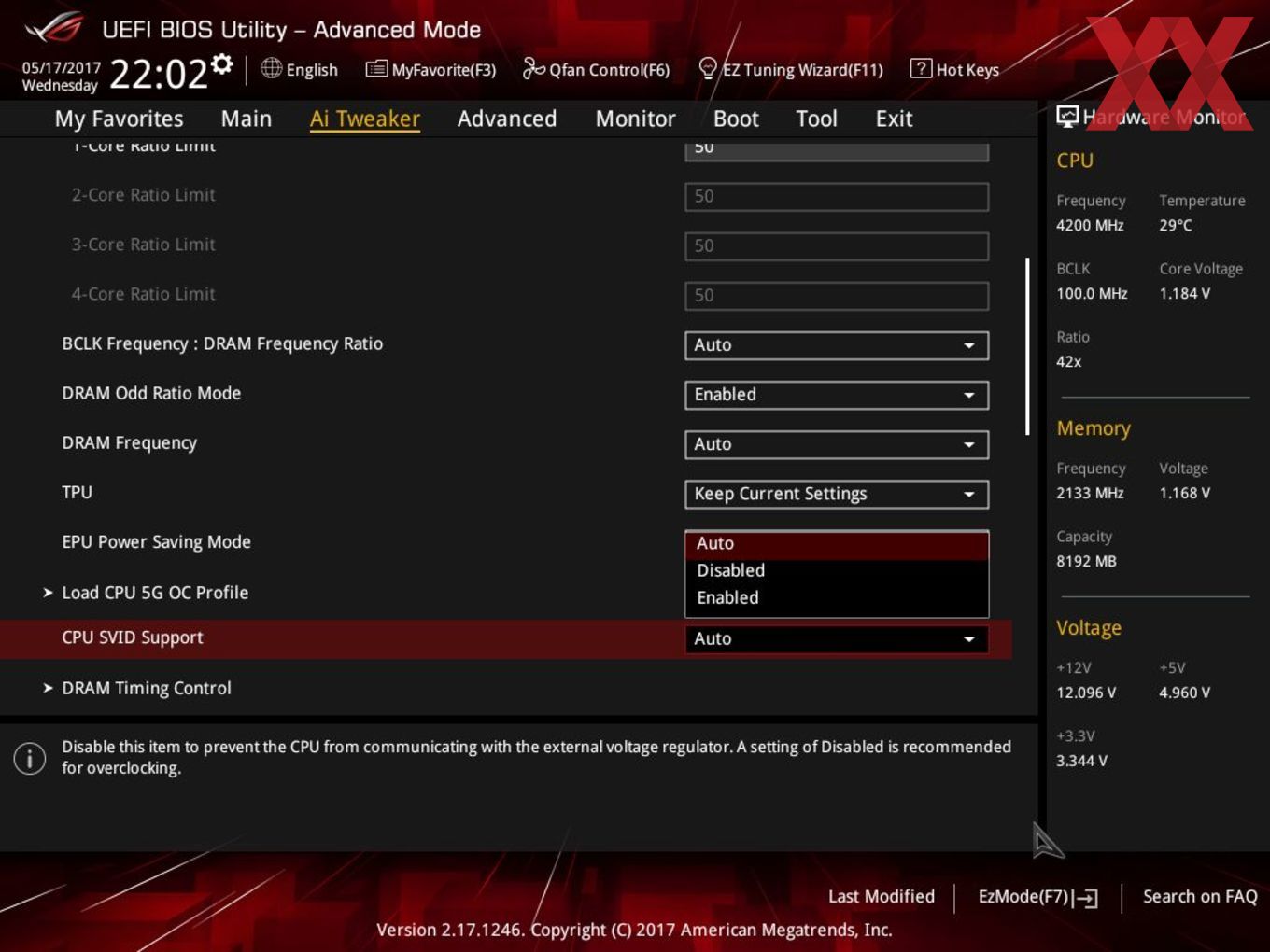This screenshot has width=1270, height=952.
Task: Click the ROG logo icon
Action: tap(54, 28)
